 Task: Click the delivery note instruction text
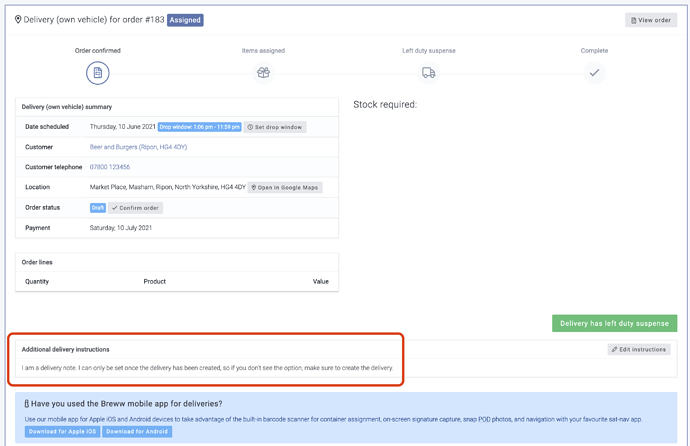coord(207,368)
